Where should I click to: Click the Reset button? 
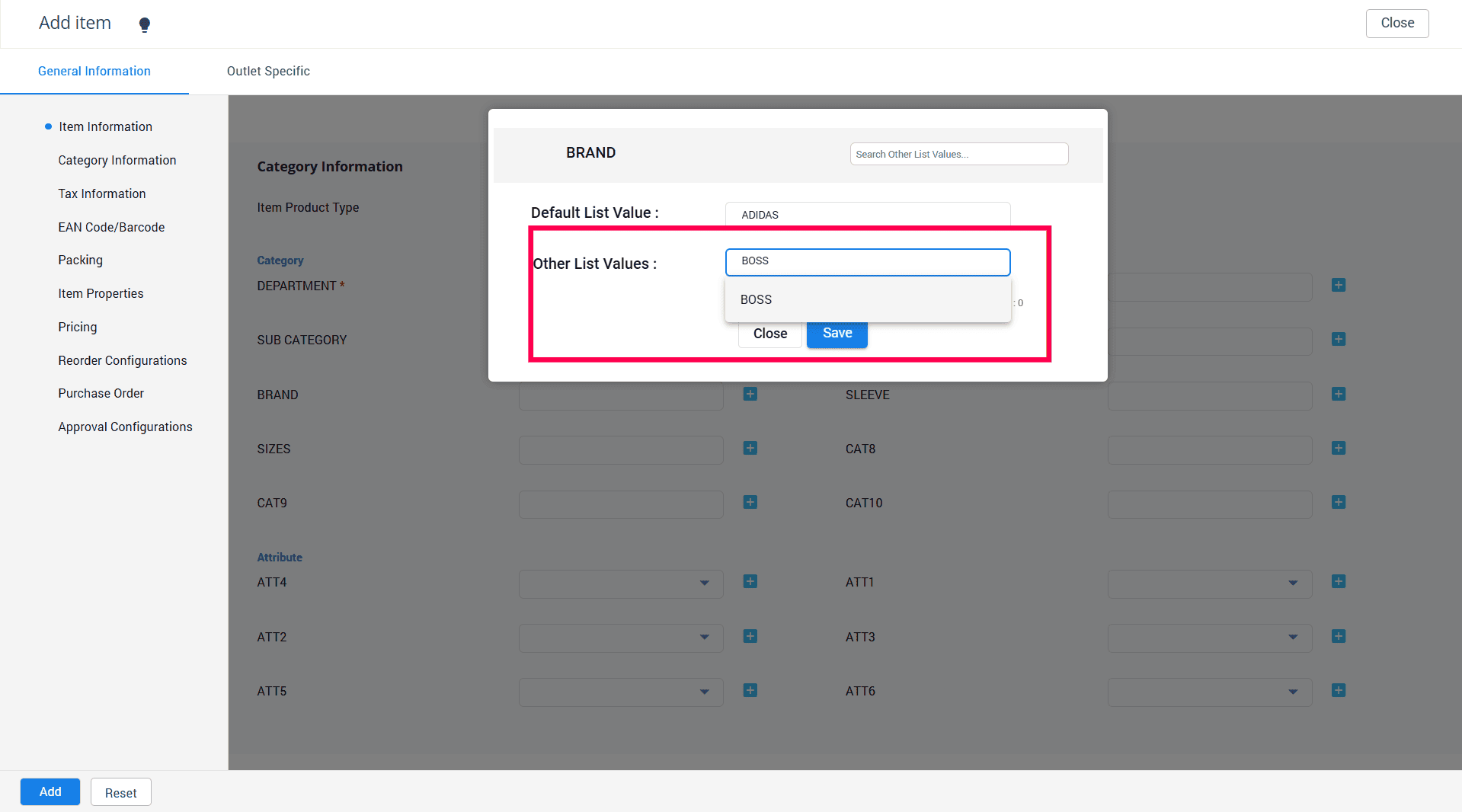[x=121, y=792]
